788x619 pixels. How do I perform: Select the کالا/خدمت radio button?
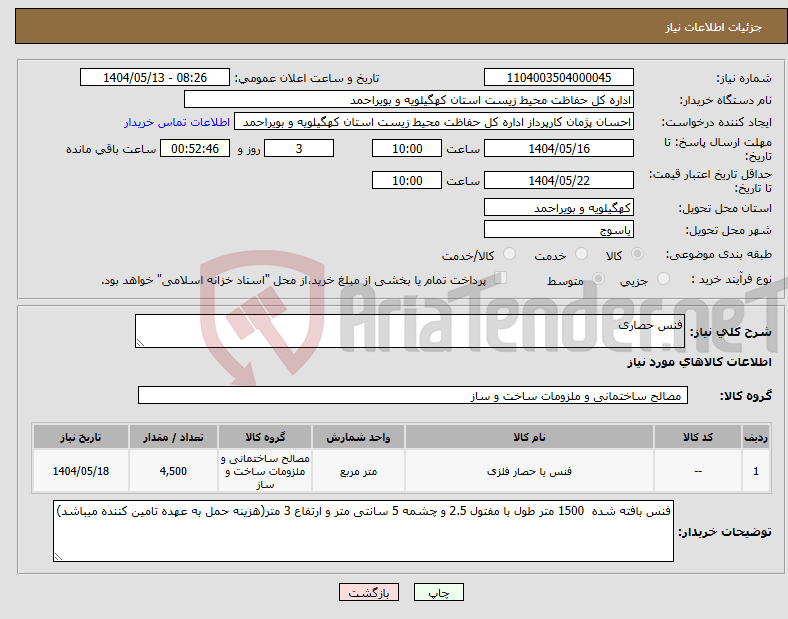510,254
